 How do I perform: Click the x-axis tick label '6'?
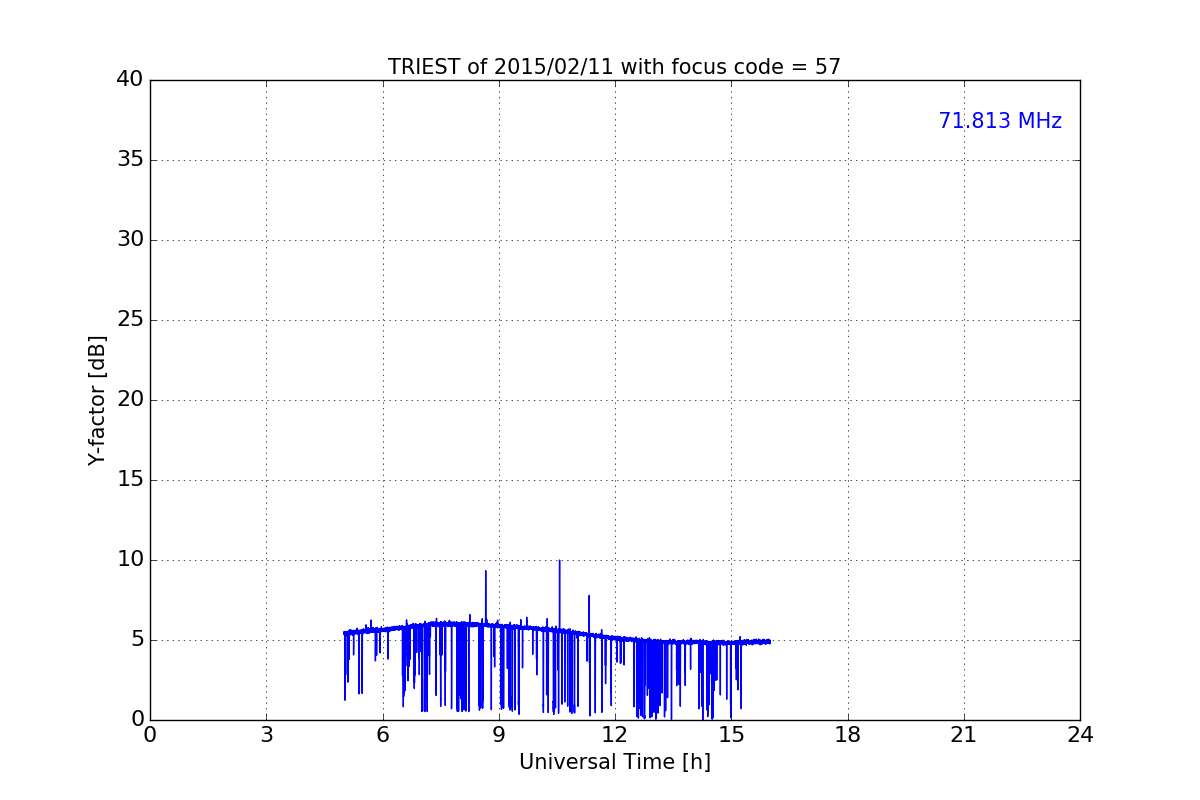point(382,735)
